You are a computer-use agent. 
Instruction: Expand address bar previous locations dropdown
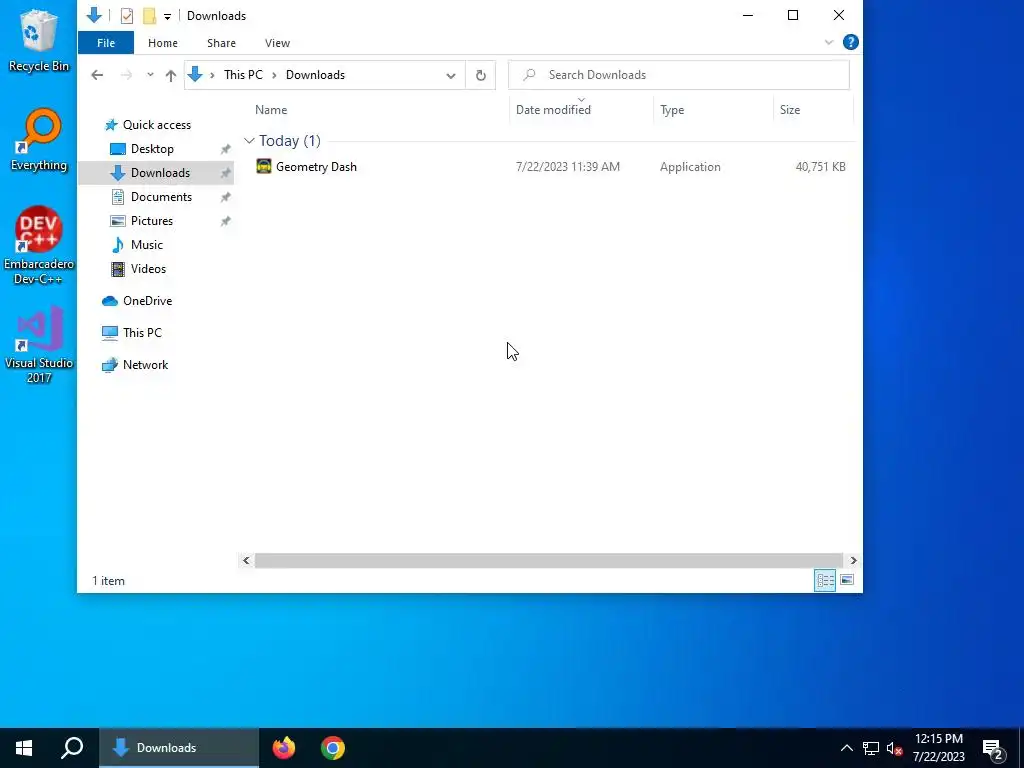[x=451, y=75]
